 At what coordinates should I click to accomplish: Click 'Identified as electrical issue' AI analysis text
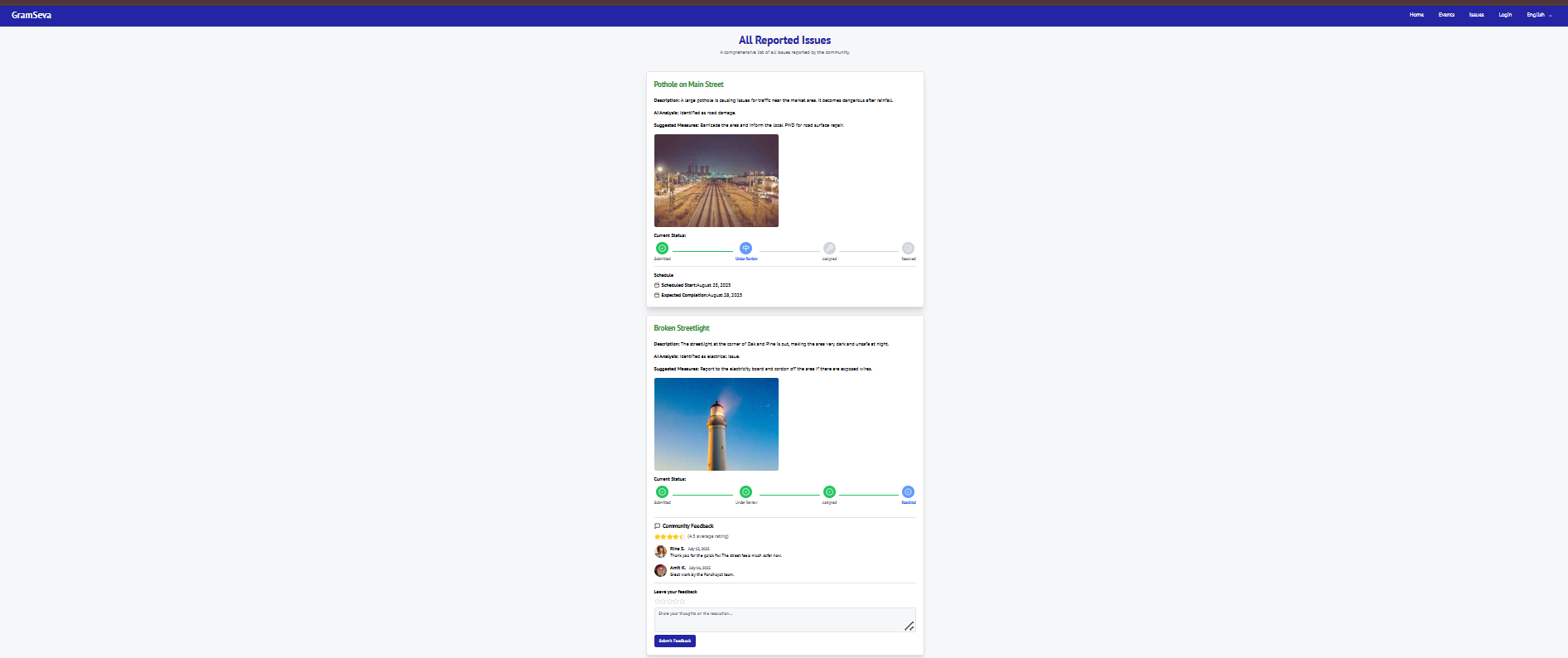710,356
